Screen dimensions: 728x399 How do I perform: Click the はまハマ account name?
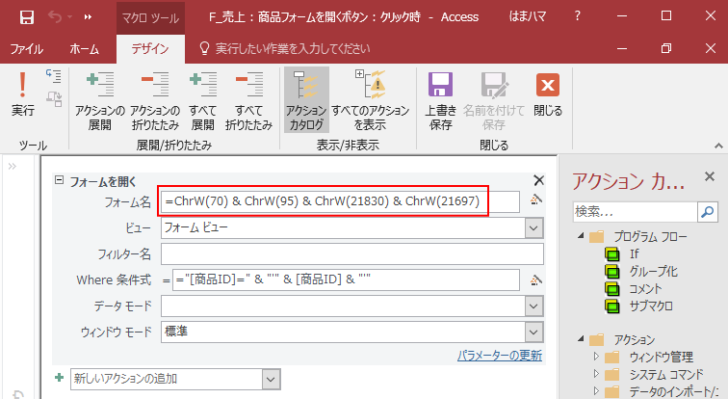pos(527,17)
